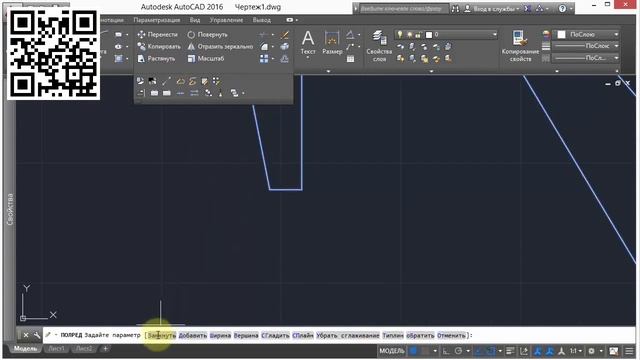Click the Размер (Dimension) tool

332,42
